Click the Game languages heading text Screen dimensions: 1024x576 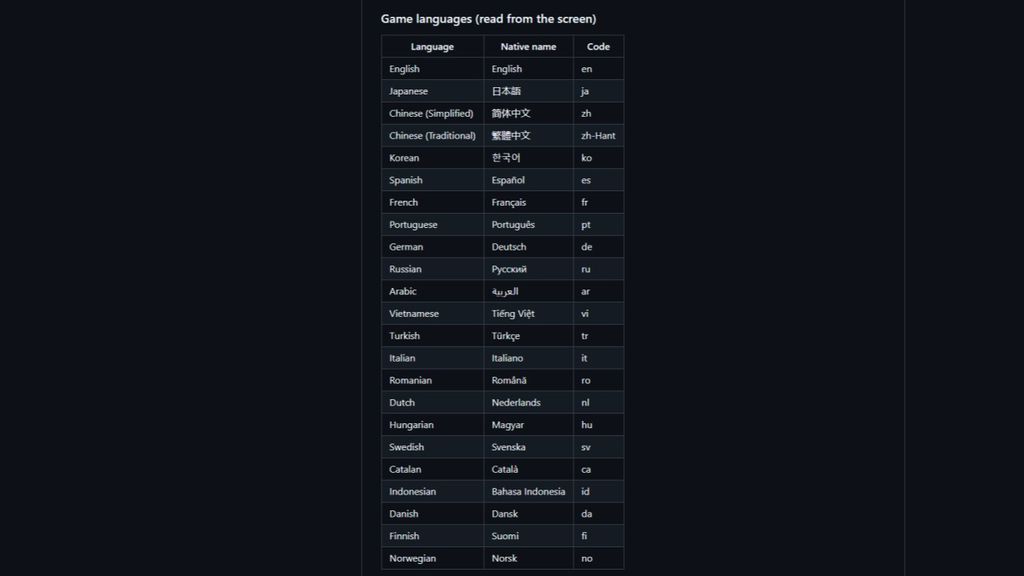[x=488, y=19]
